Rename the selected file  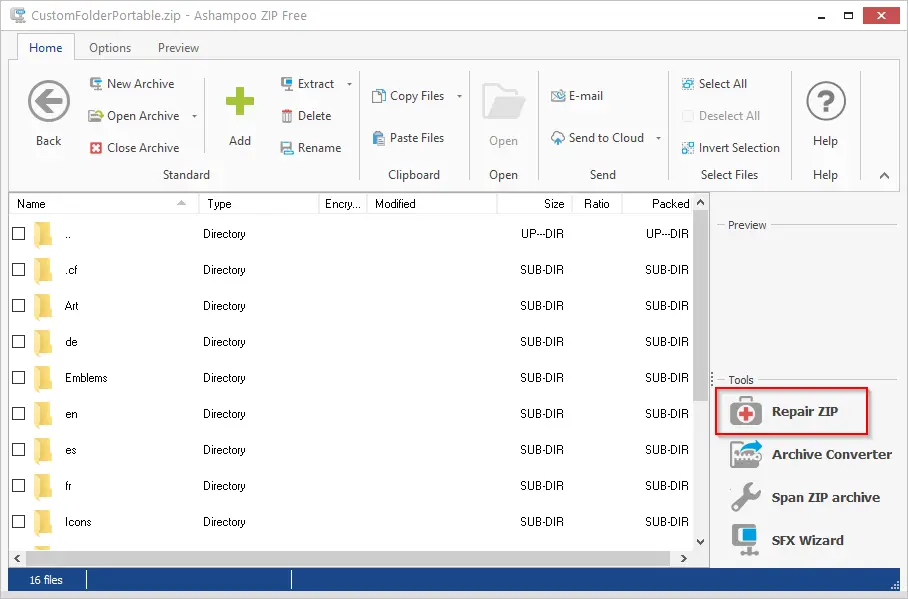click(x=311, y=148)
